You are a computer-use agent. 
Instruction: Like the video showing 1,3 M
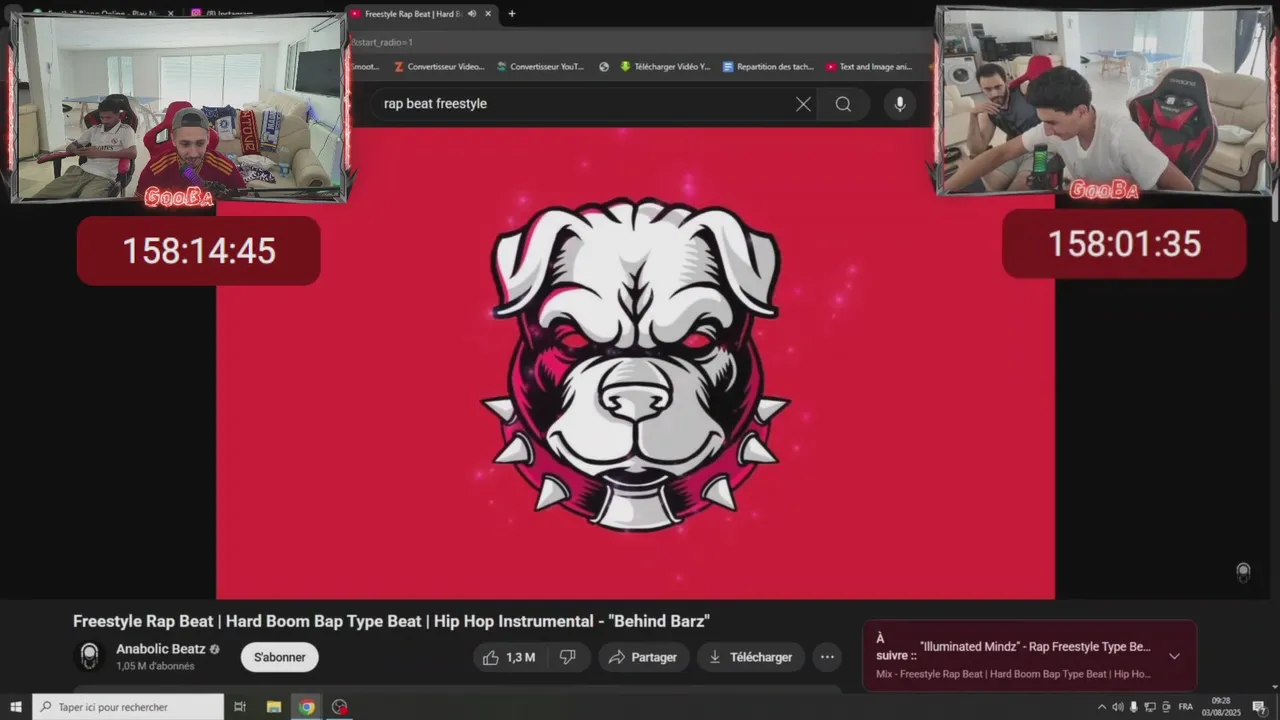pos(510,657)
